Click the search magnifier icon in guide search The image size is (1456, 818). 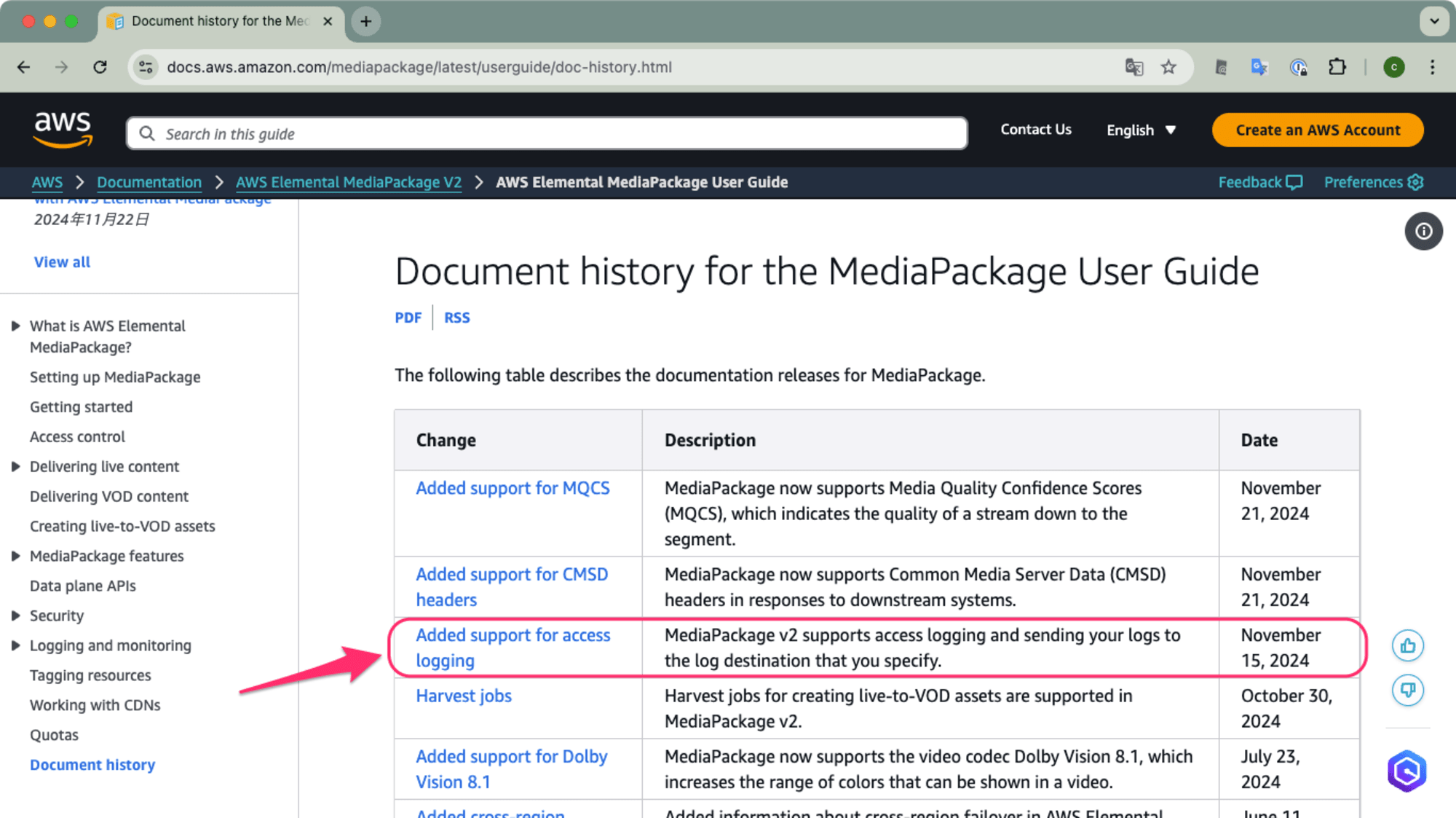147,133
